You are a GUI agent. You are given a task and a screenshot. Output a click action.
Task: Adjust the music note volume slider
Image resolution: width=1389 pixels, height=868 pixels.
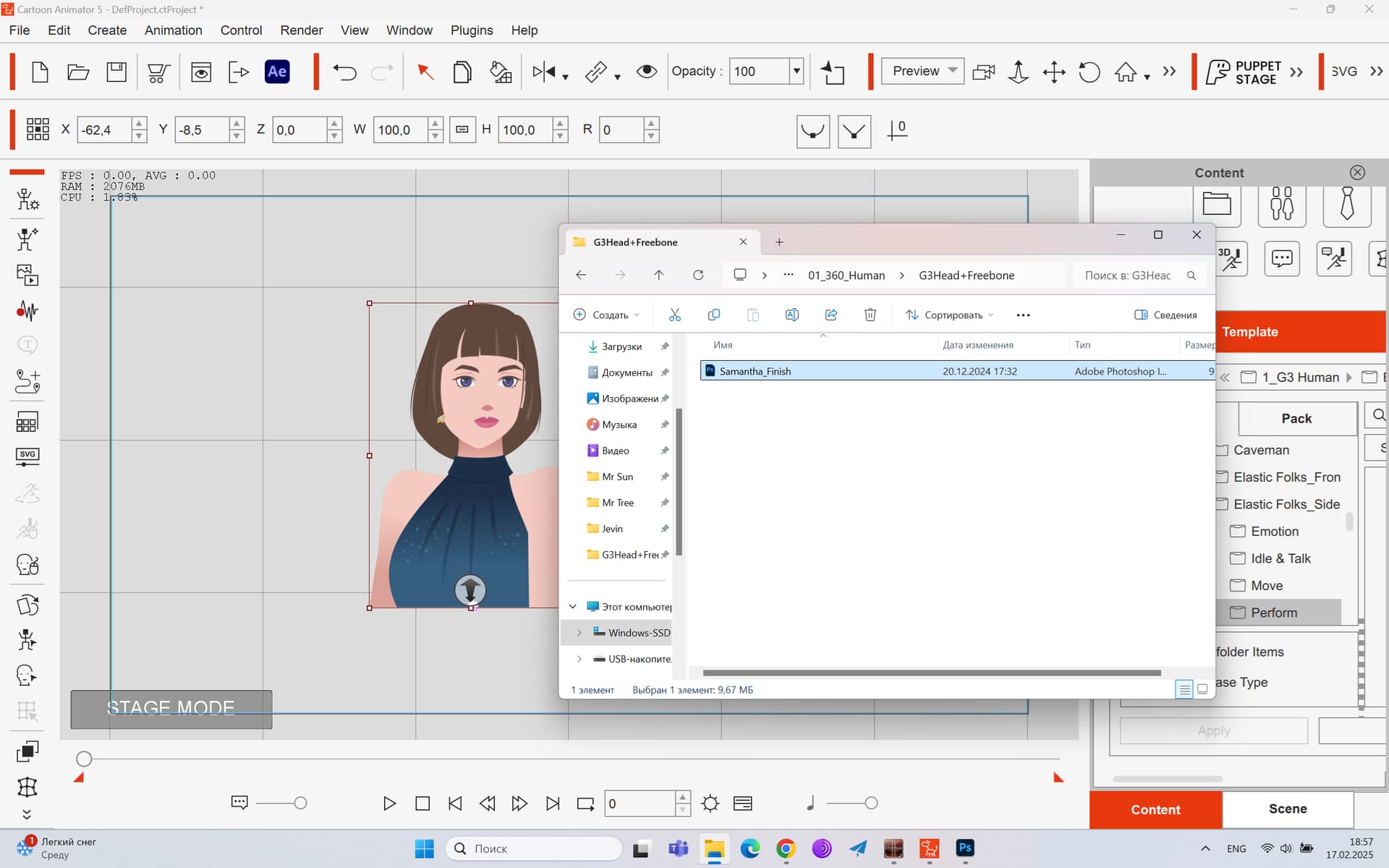pos(871,803)
